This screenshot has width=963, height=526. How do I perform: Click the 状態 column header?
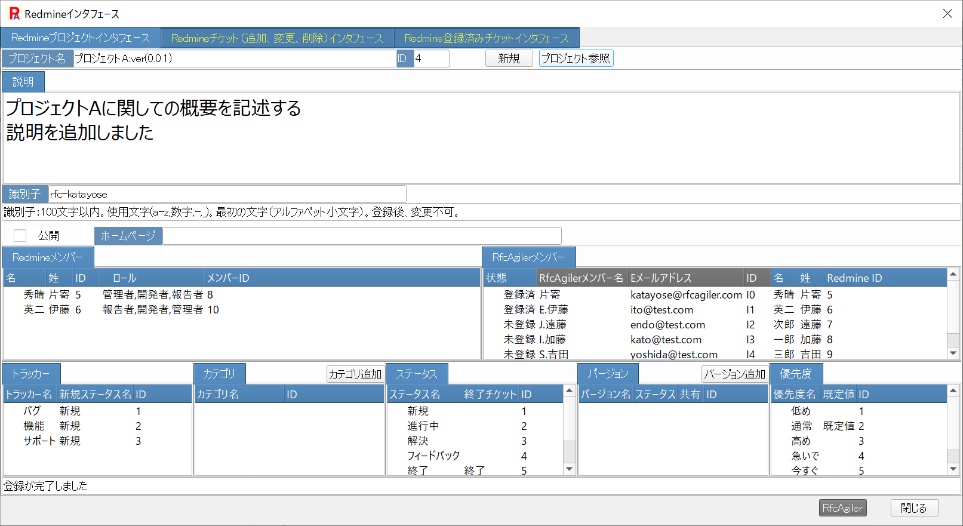point(510,278)
